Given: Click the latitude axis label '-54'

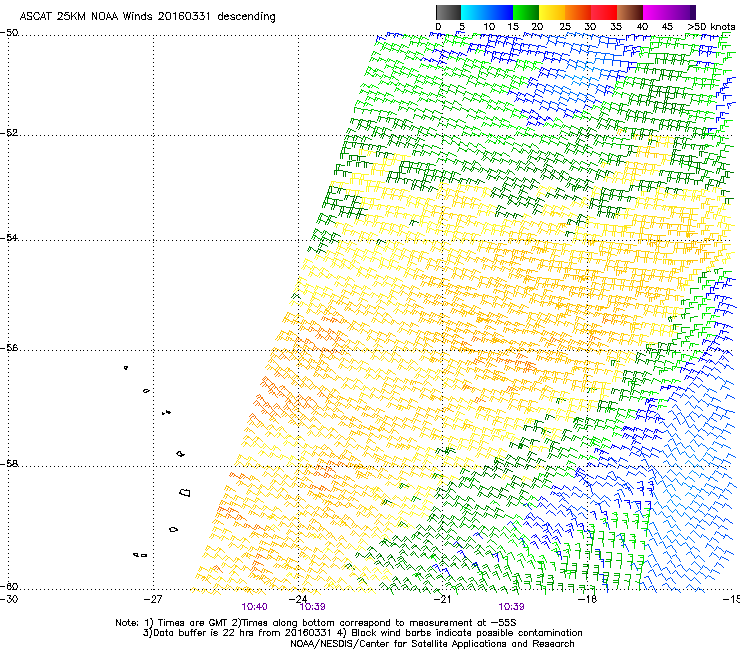Looking at the screenshot, I should tap(9, 237).
